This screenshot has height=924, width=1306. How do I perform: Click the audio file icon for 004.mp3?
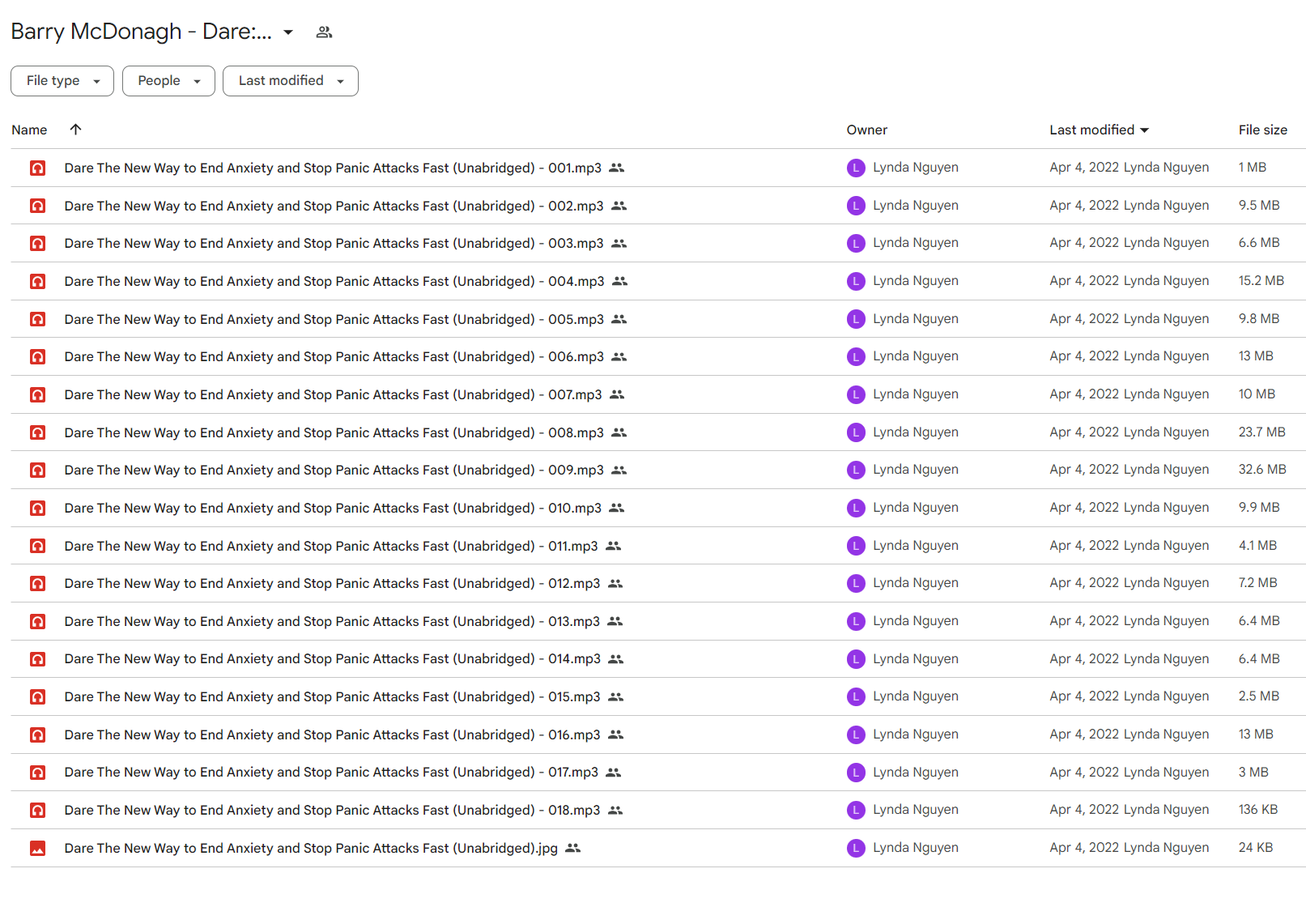click(37, 281)
